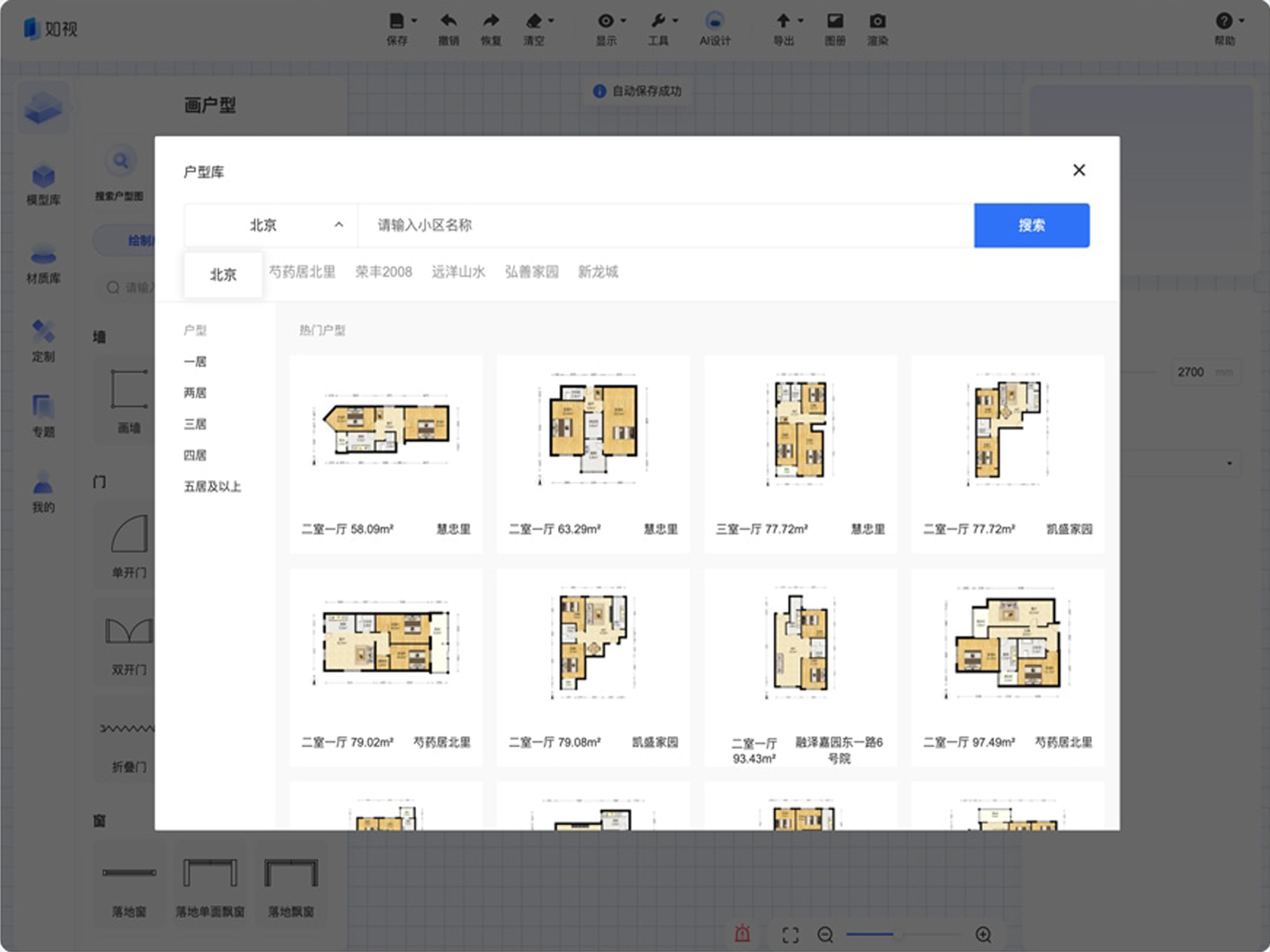
Task: Click the Render camera icon
Action: 877,22
